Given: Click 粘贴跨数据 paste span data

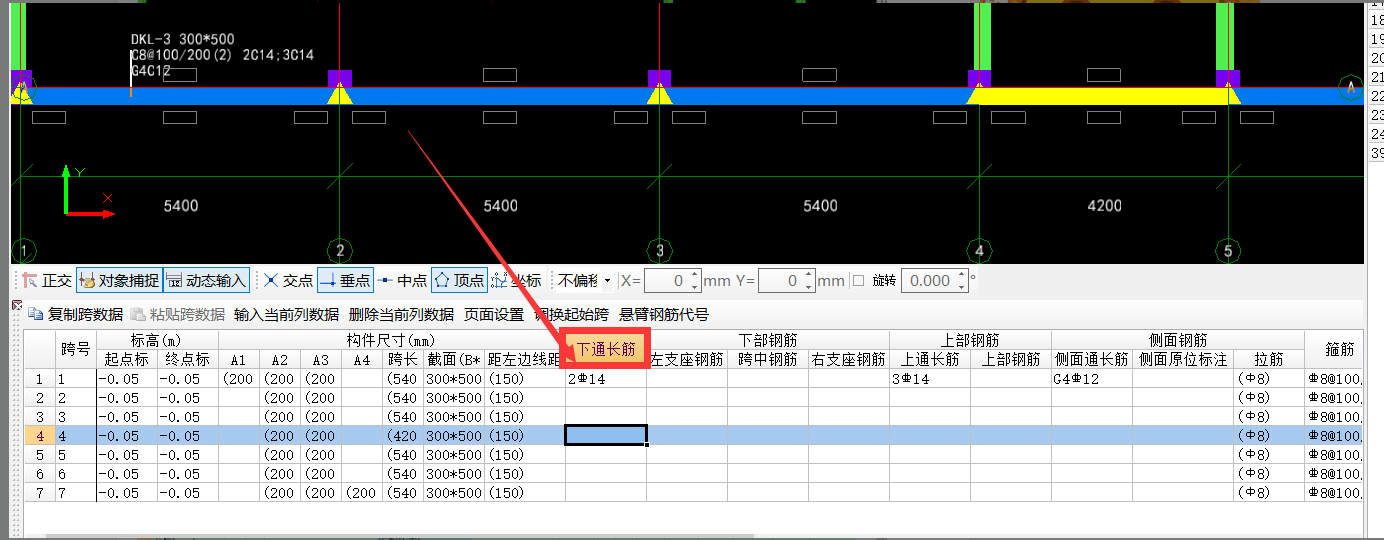Looking at the screenshot, I should pos(177,314).
